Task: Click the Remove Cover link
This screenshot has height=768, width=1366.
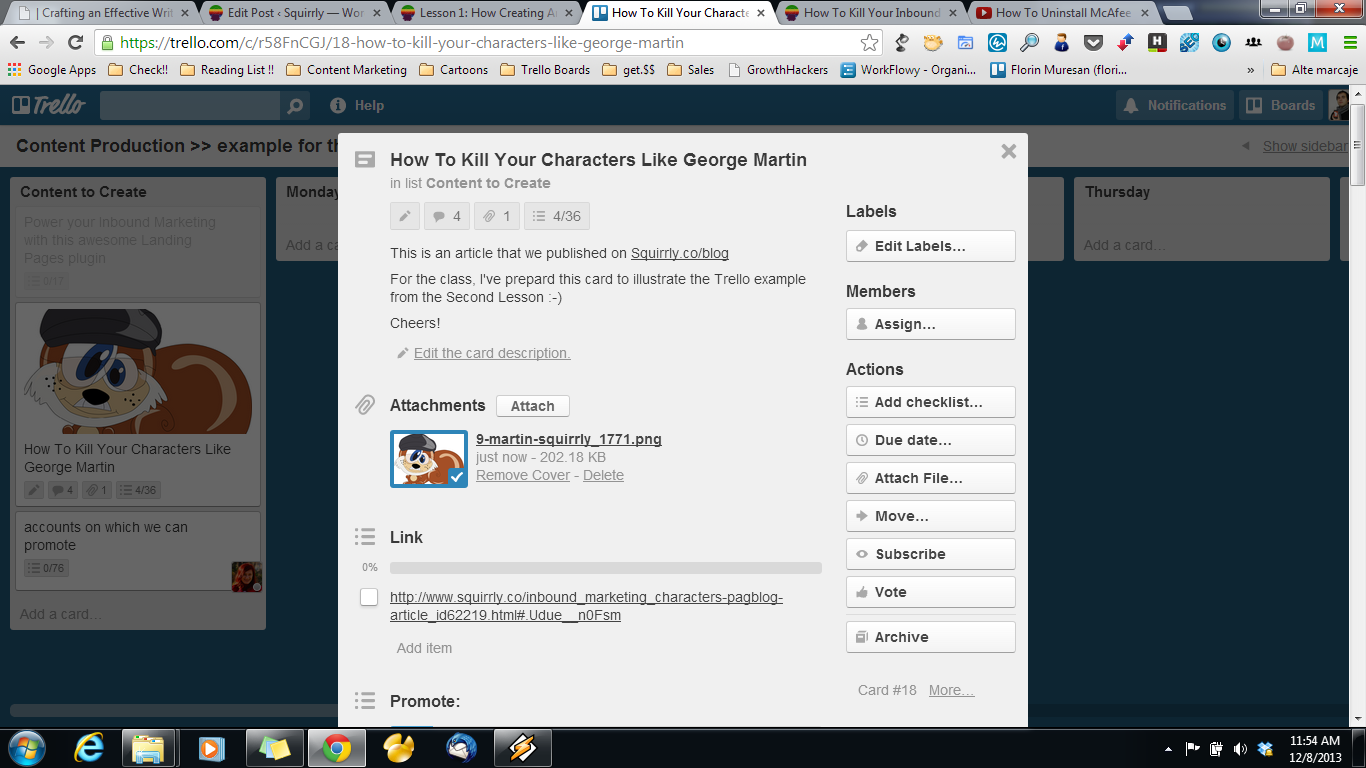Action: click(x=523, y=475)
